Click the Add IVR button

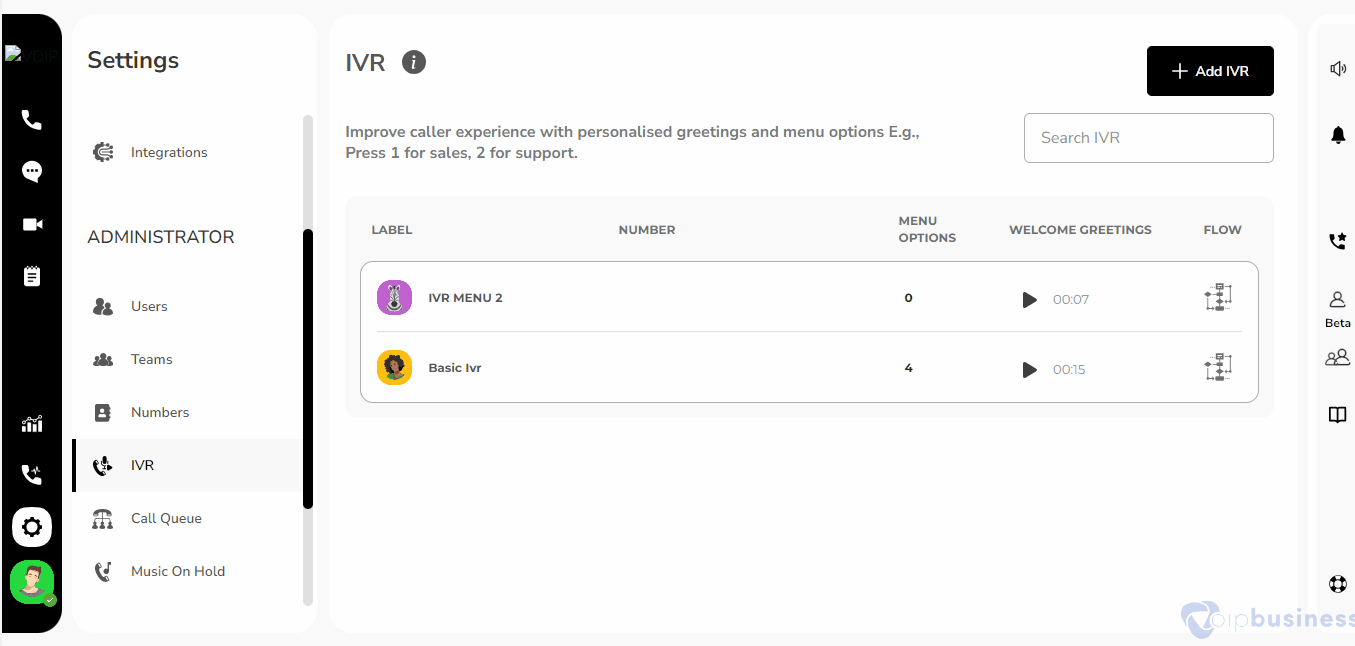(x=1210, y=71)
